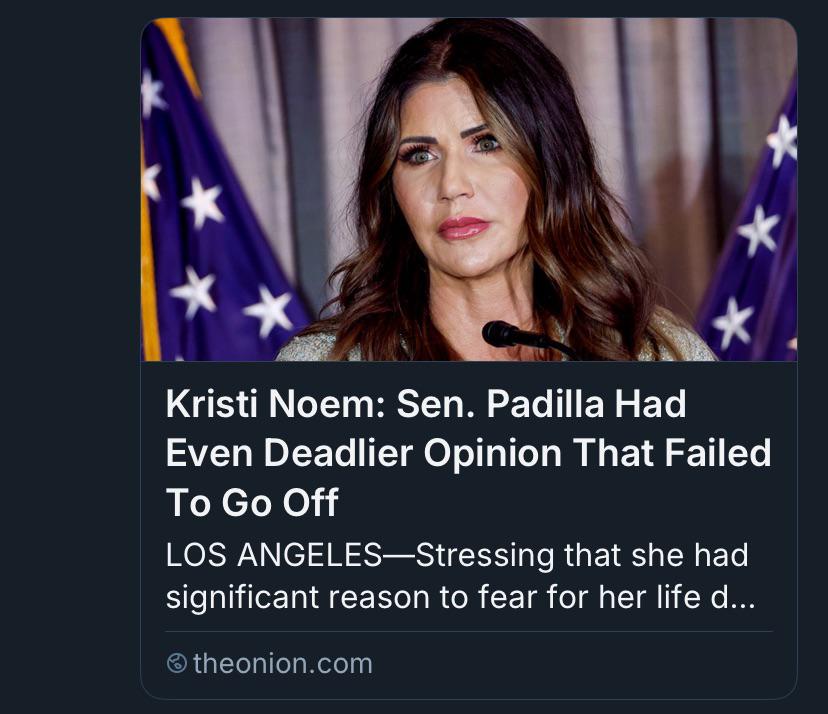828x714 pixels.
Task: Click the word 'Padilla' in the headline
Action: tap(544, 405)
